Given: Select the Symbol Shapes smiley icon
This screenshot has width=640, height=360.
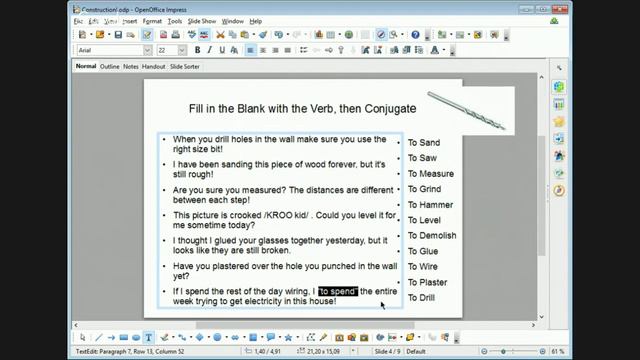Looking at the screenshot, I should (x=218, y=338).
